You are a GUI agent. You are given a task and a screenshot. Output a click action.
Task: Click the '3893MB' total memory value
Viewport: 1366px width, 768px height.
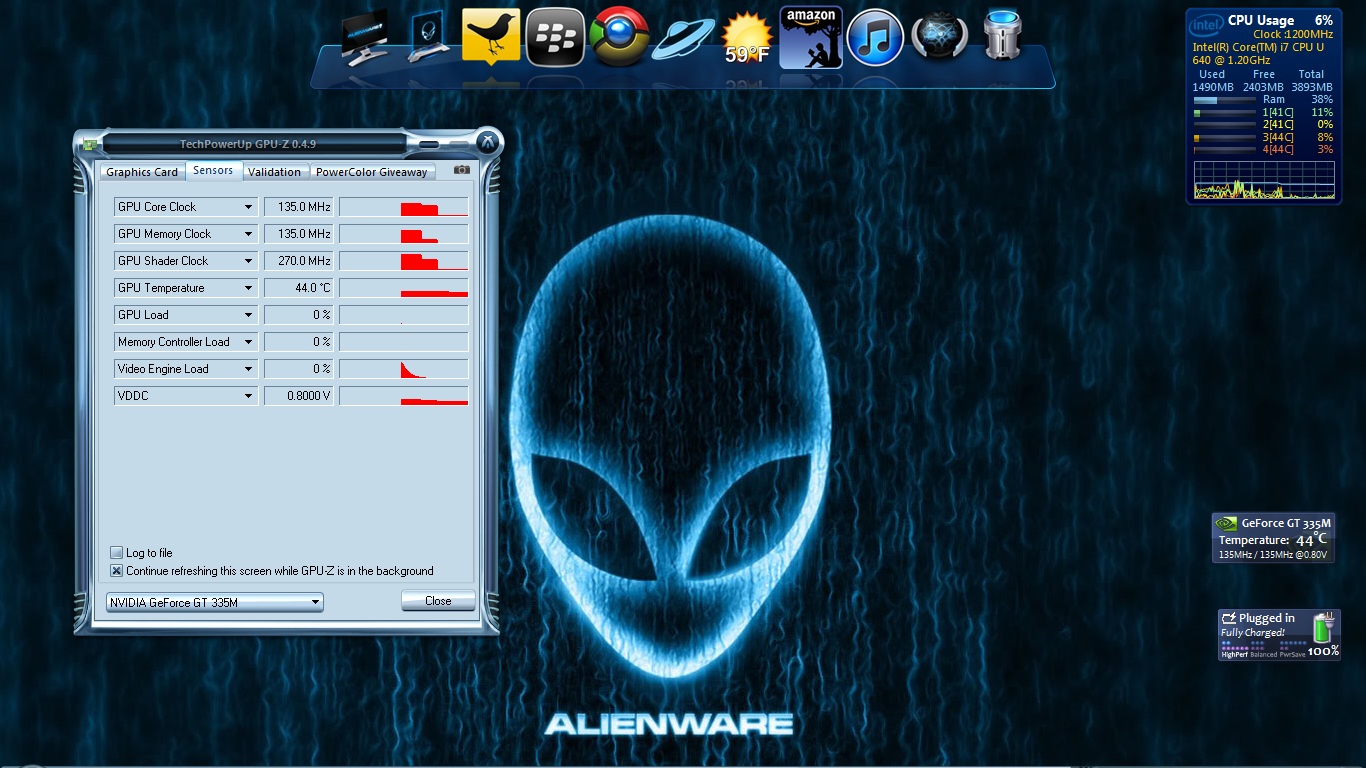pos(1311,87)
